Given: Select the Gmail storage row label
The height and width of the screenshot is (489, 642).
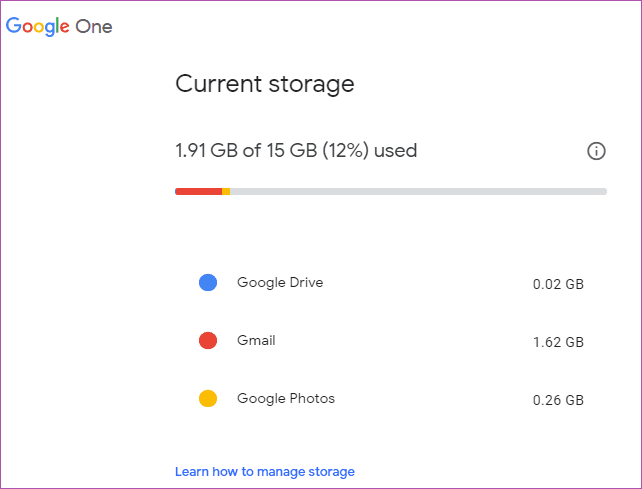Looking at the screenshot, I should (256, 340).
